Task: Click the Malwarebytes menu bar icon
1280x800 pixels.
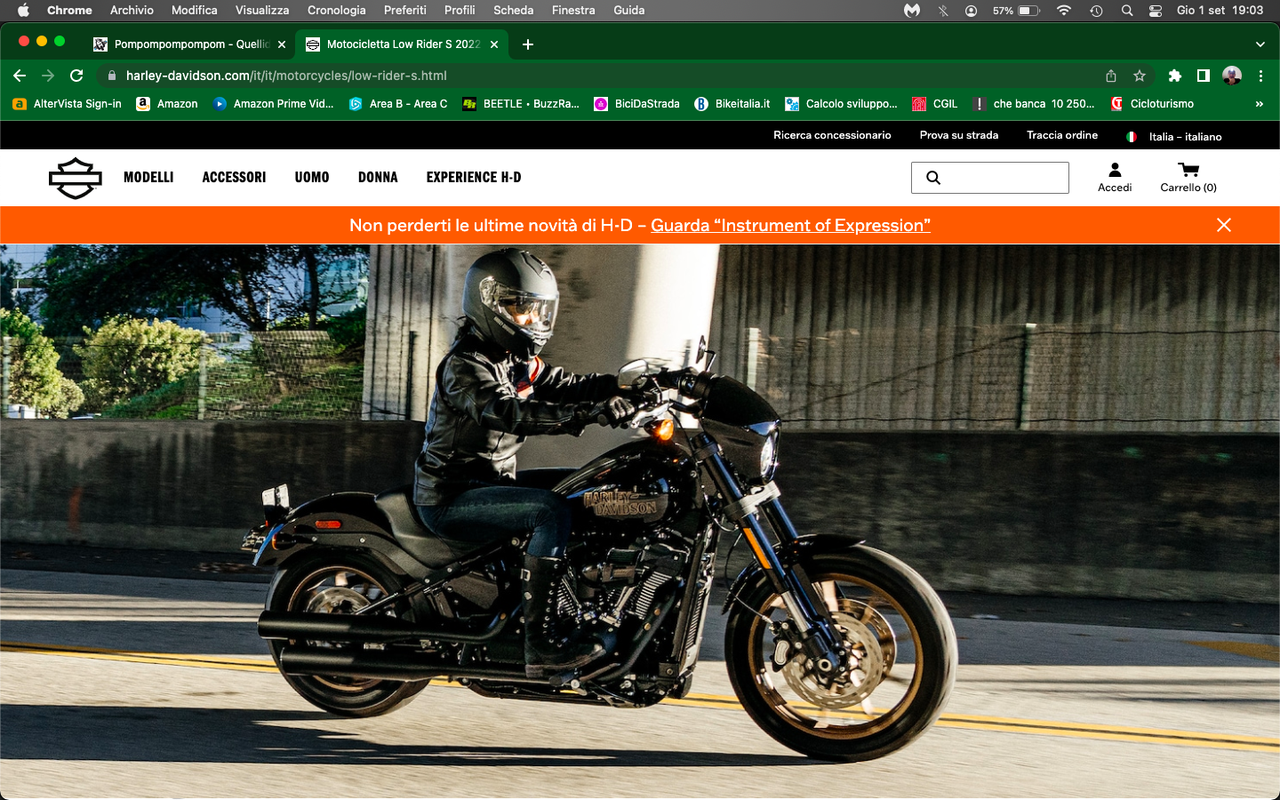Action: coord(912,10)
